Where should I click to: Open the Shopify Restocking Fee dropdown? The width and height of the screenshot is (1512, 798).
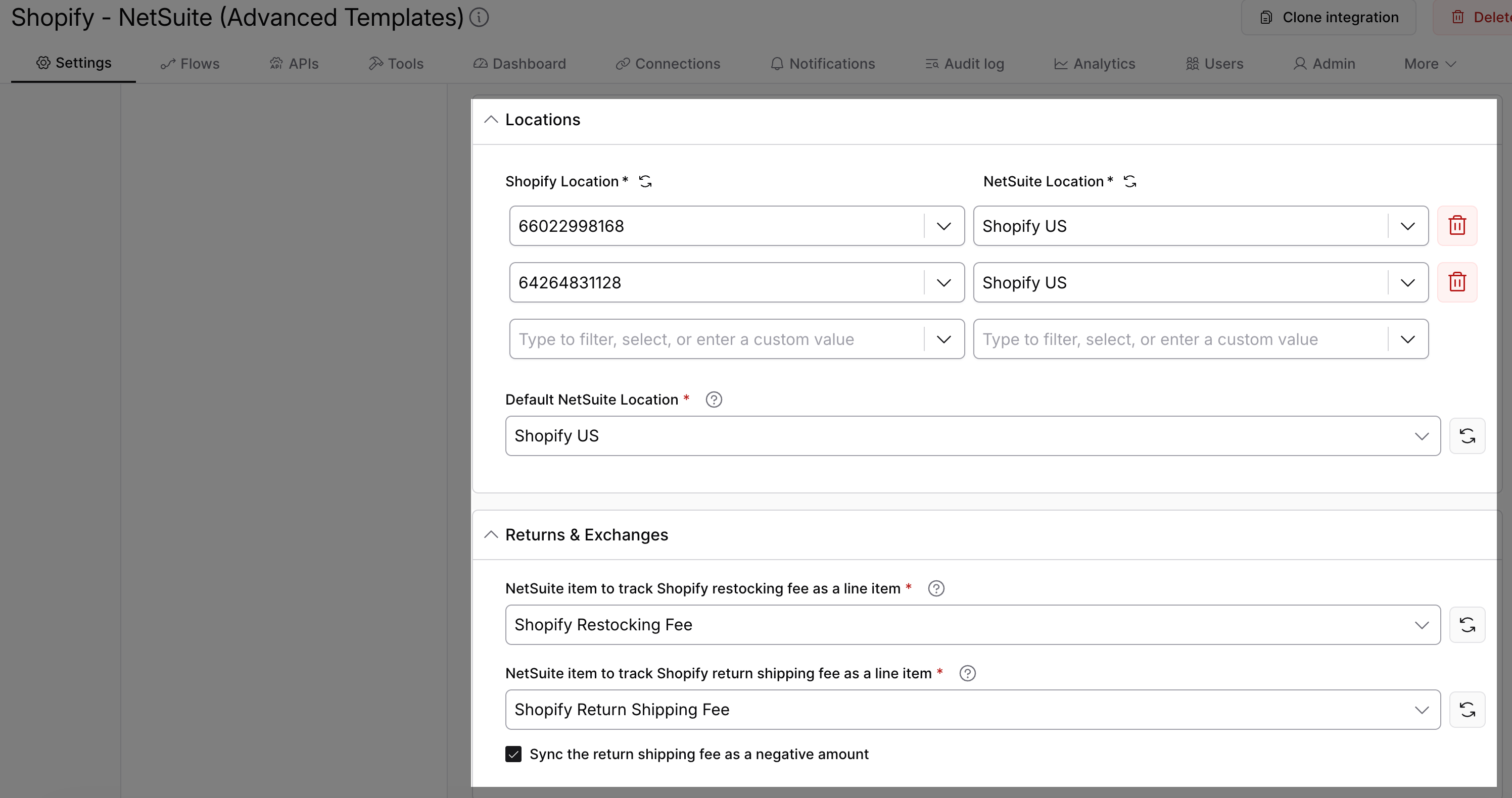point(973,625)
